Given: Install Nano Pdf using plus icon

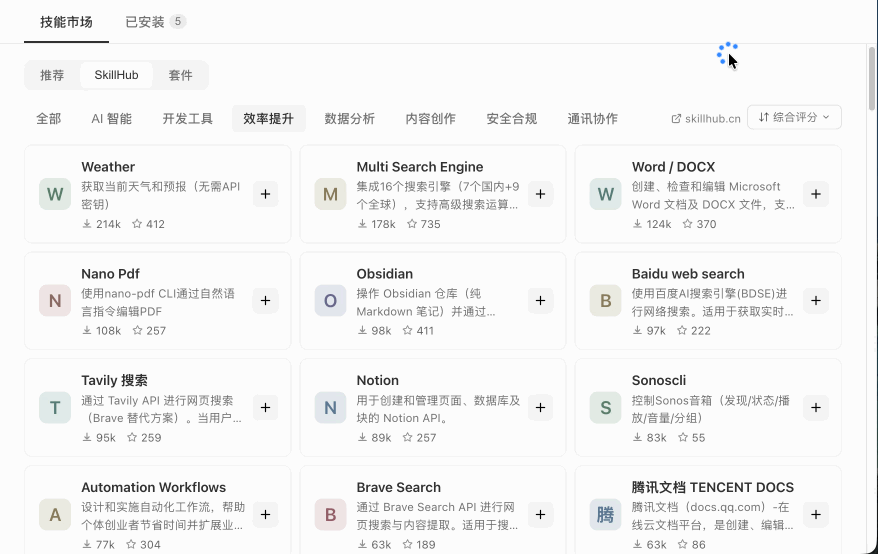Looking at the screenshot, I should (x=265, y=300).
